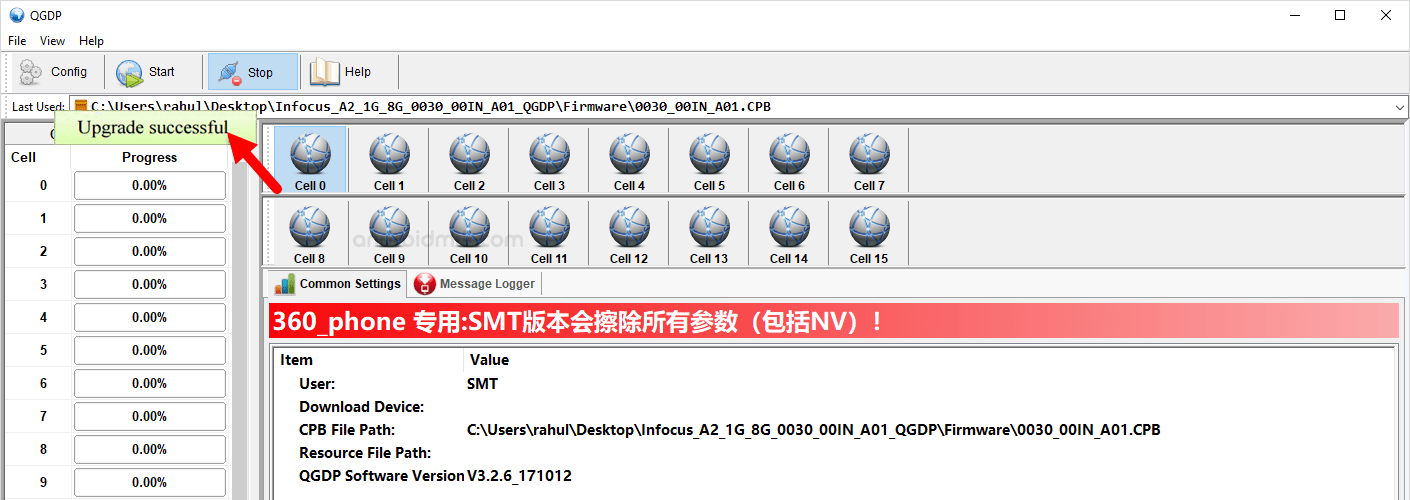Click the progress bar for cell 0
Image resolution: width=1410 pixels, height=500 pixels.
click(x=150, y=185)
